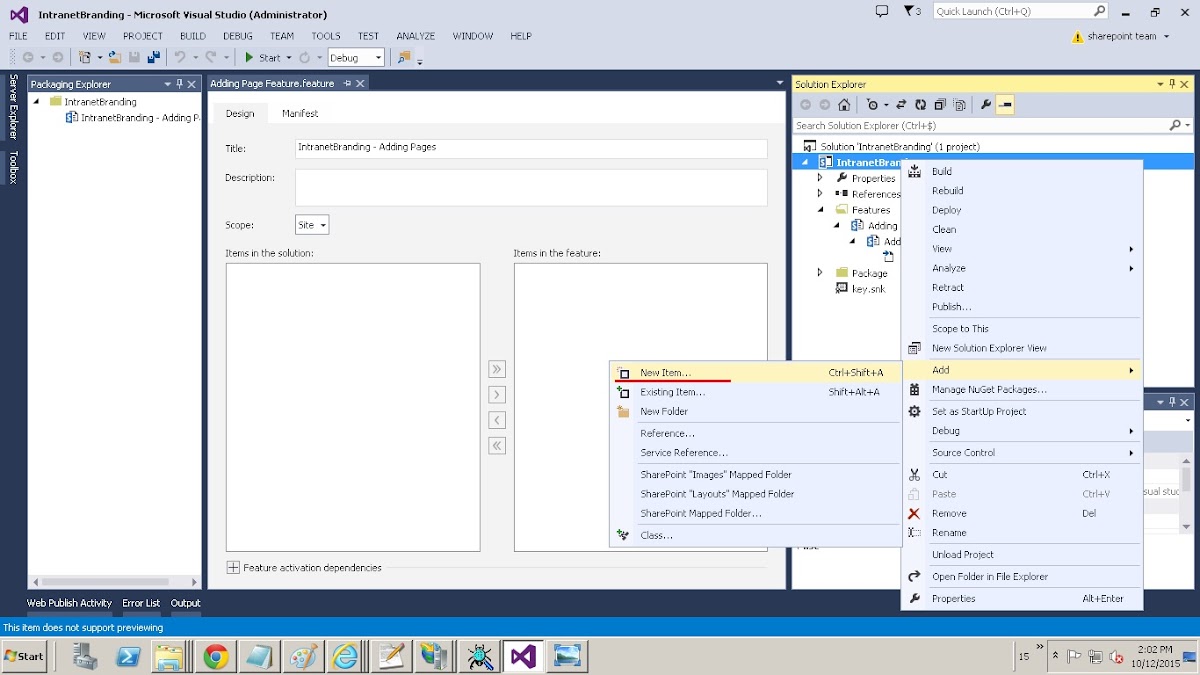Click the remove single left arrow button
Screen dimensions: 1200x675
(x=497, y=420)
